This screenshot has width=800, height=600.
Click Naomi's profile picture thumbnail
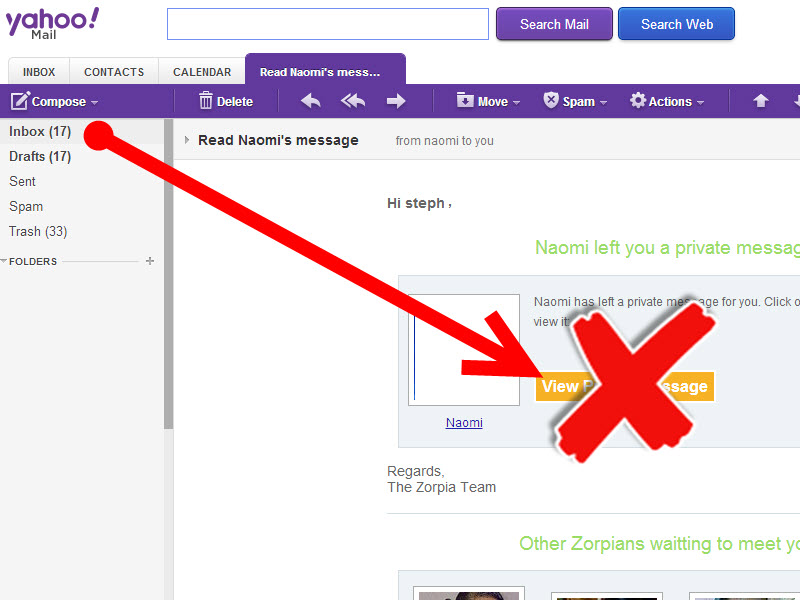[464, 350]
